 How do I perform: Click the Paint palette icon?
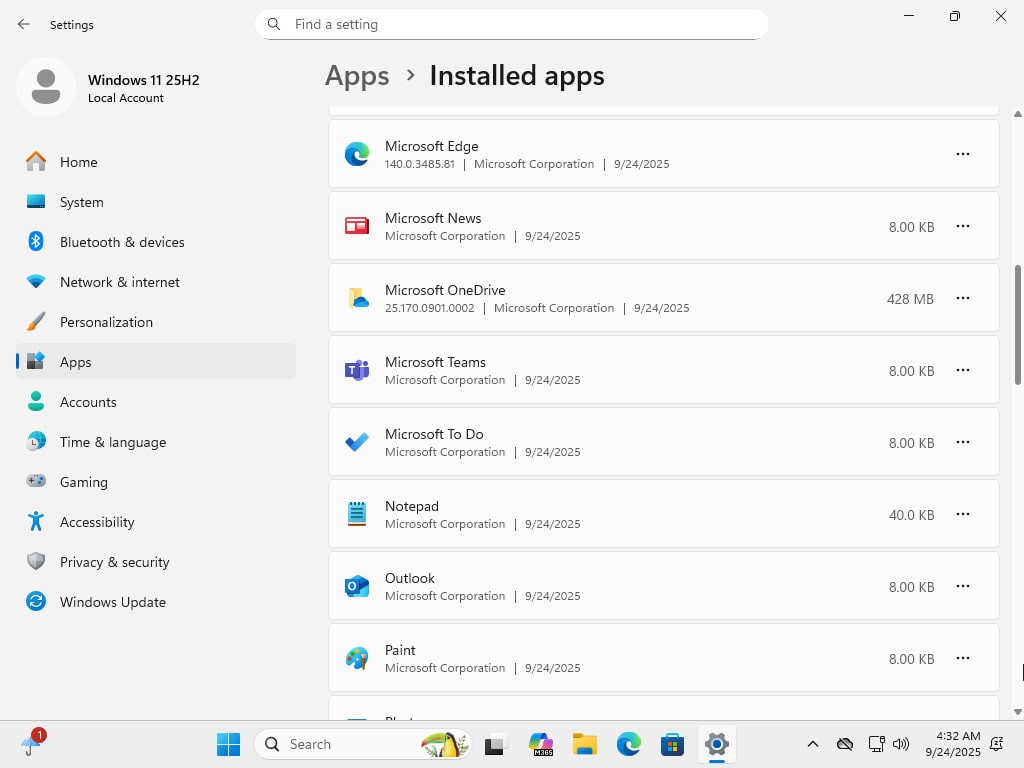[x=357, y=658]
